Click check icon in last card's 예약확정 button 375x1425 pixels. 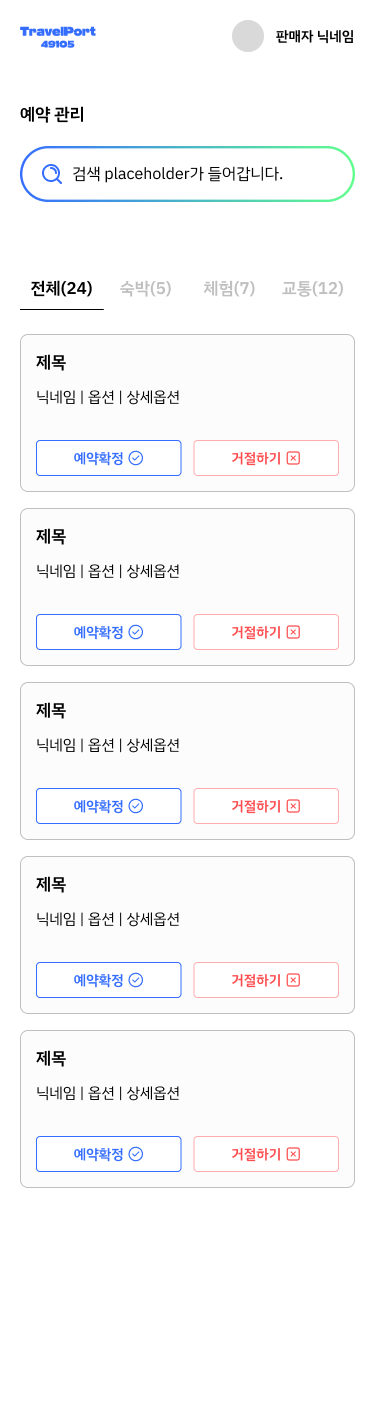point(136,1154)
